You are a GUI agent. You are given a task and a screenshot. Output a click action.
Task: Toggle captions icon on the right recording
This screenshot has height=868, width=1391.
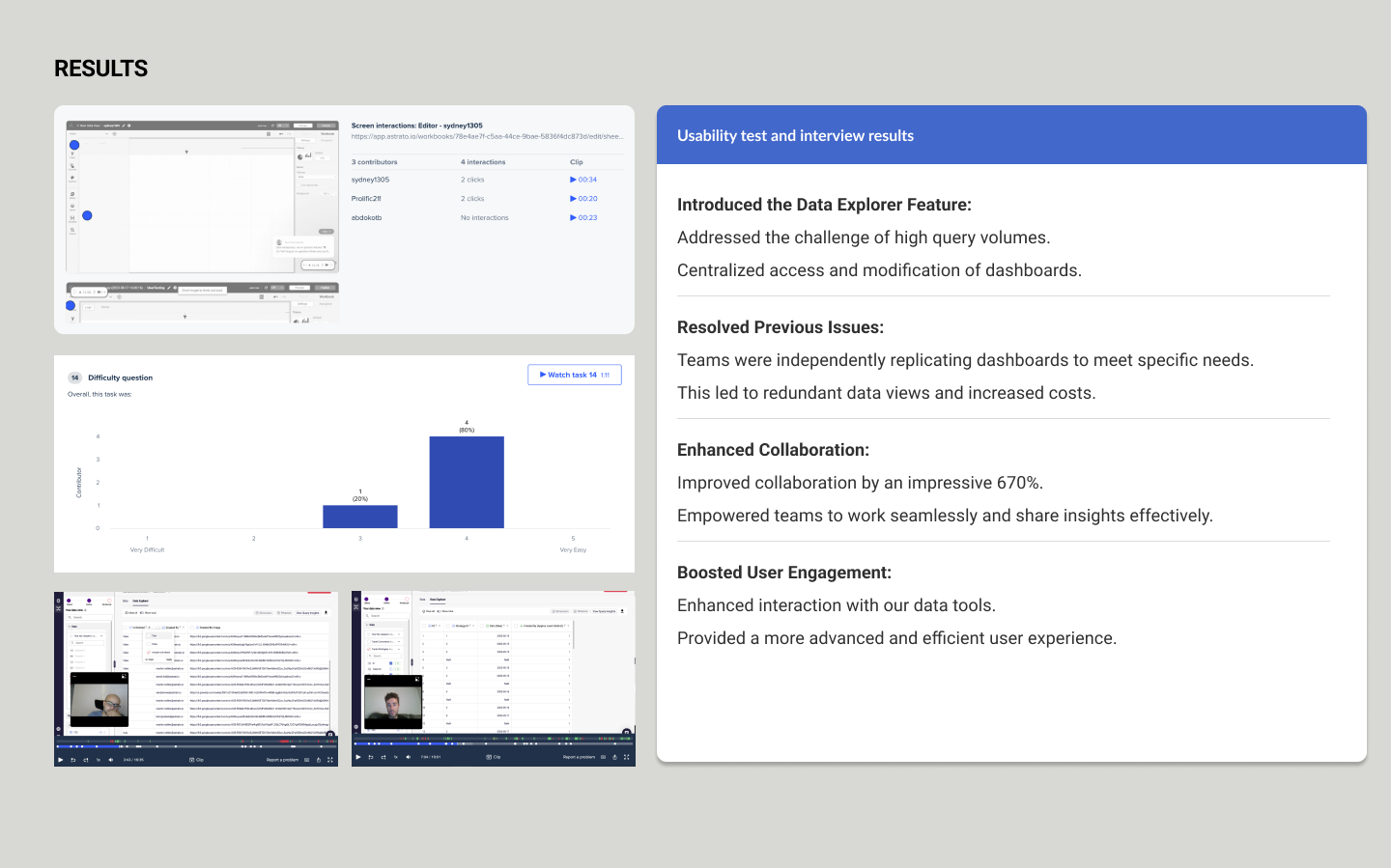coord(603,757)
